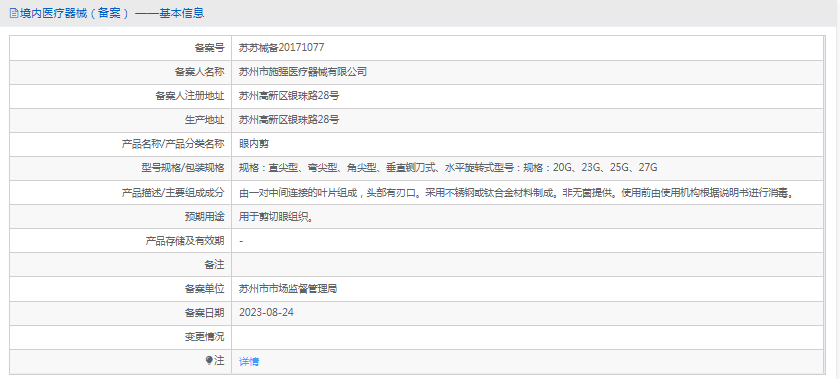Select the 备案单位 label

click(204, 289)
